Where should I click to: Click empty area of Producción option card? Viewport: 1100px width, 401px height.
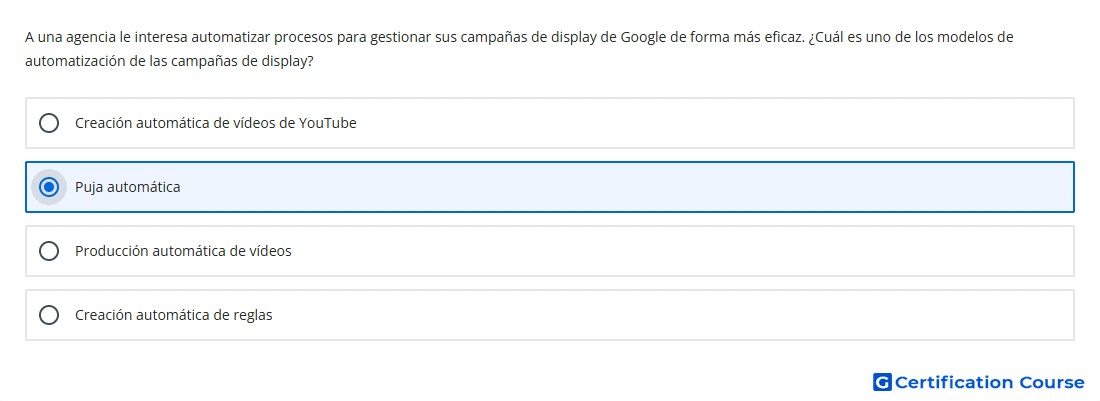702,251
